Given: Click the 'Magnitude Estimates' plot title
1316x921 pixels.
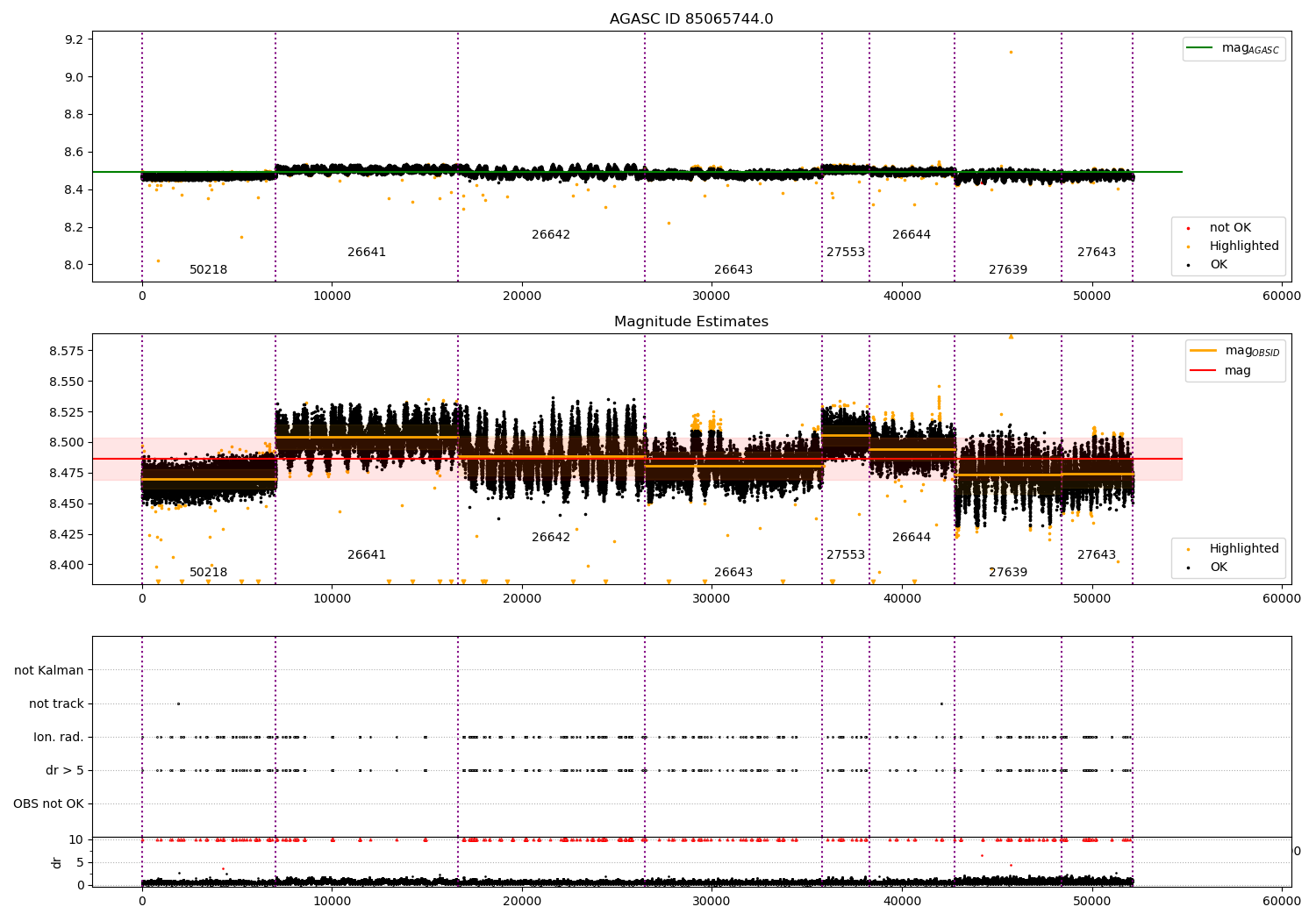Looking at the screenshot, I should pos(691,322).
